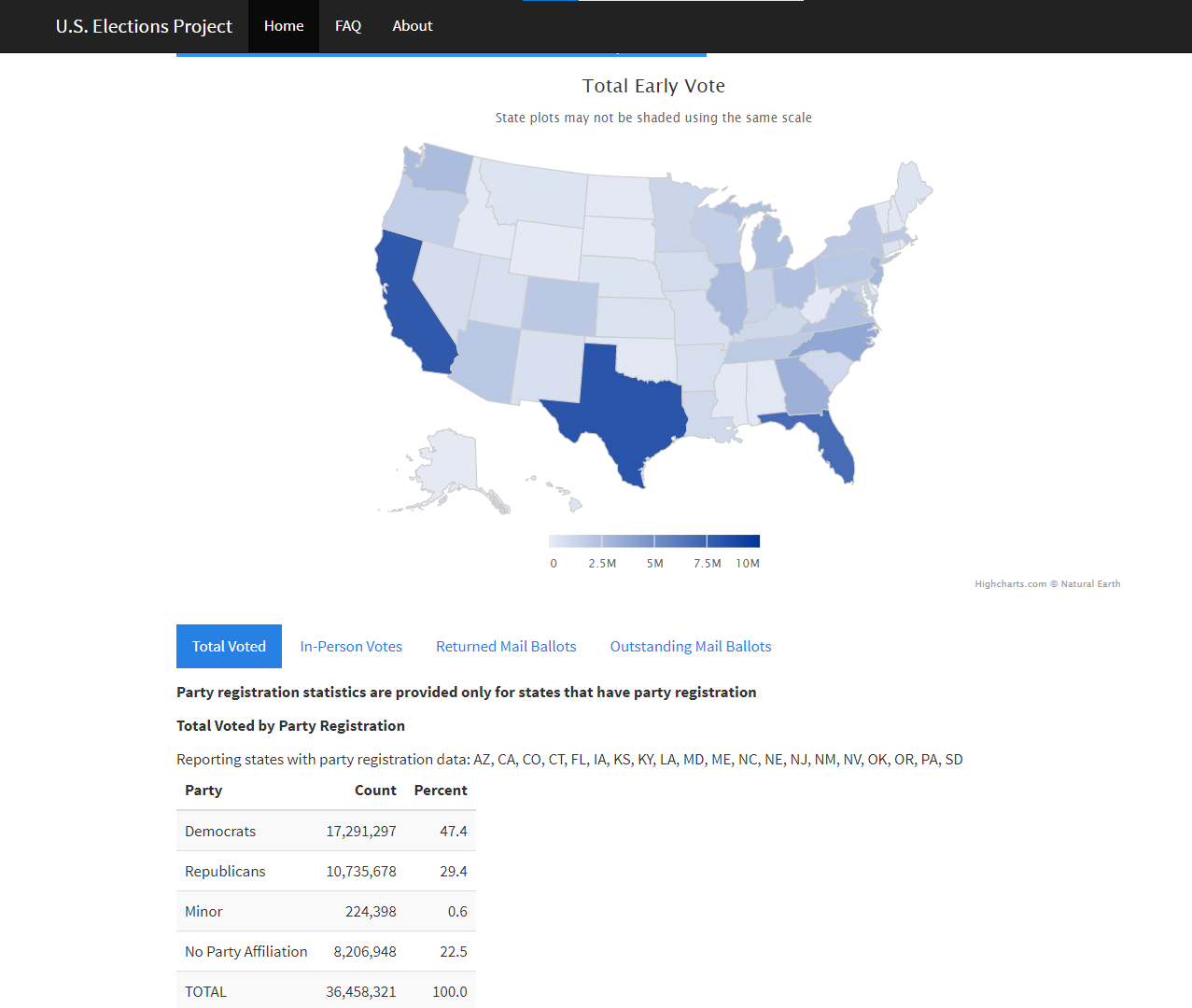Click the Democrats row label
Viewport: 1192px width, 1008px height.
220,831
